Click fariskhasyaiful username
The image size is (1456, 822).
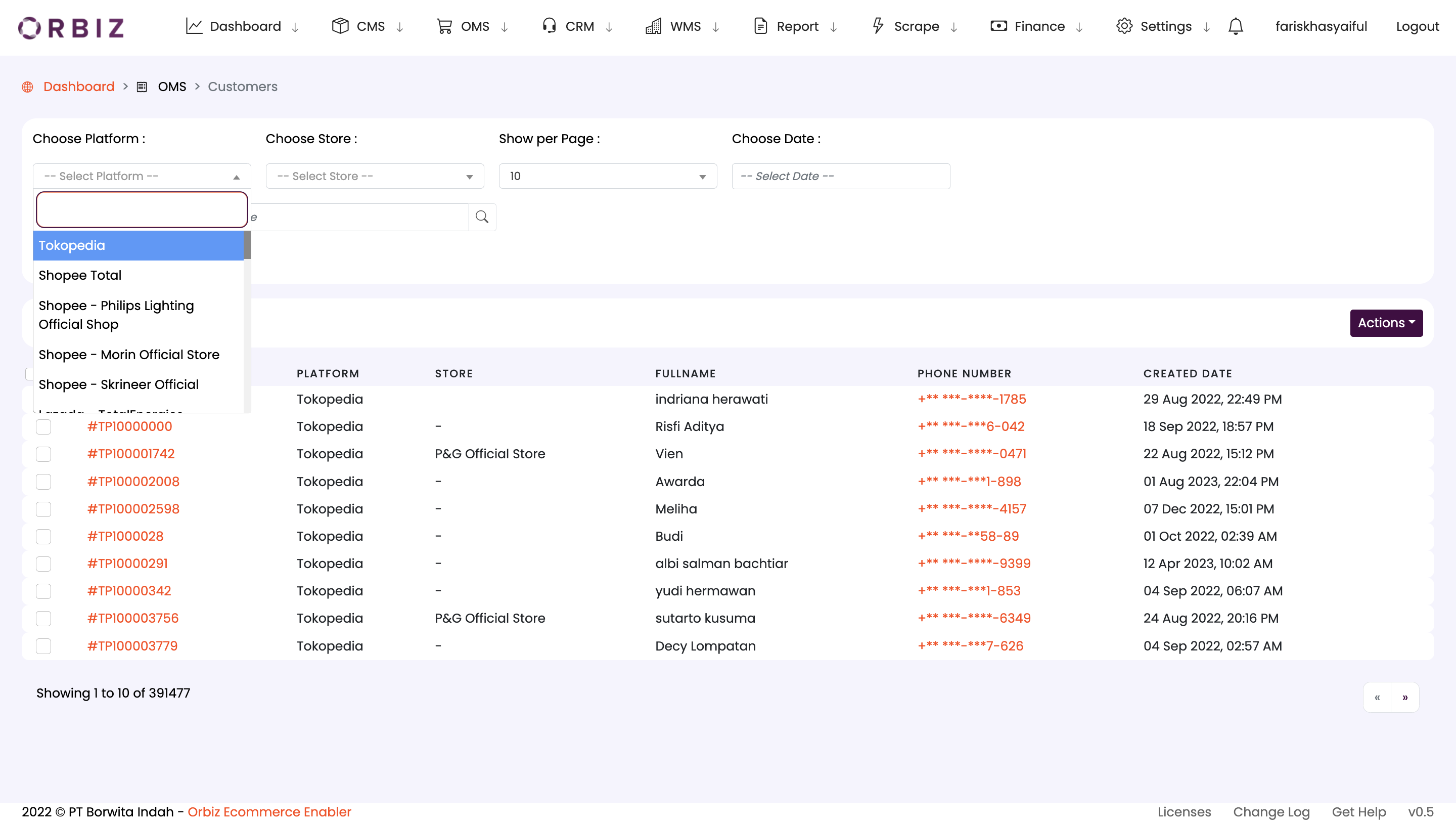tap(1321, 26)
